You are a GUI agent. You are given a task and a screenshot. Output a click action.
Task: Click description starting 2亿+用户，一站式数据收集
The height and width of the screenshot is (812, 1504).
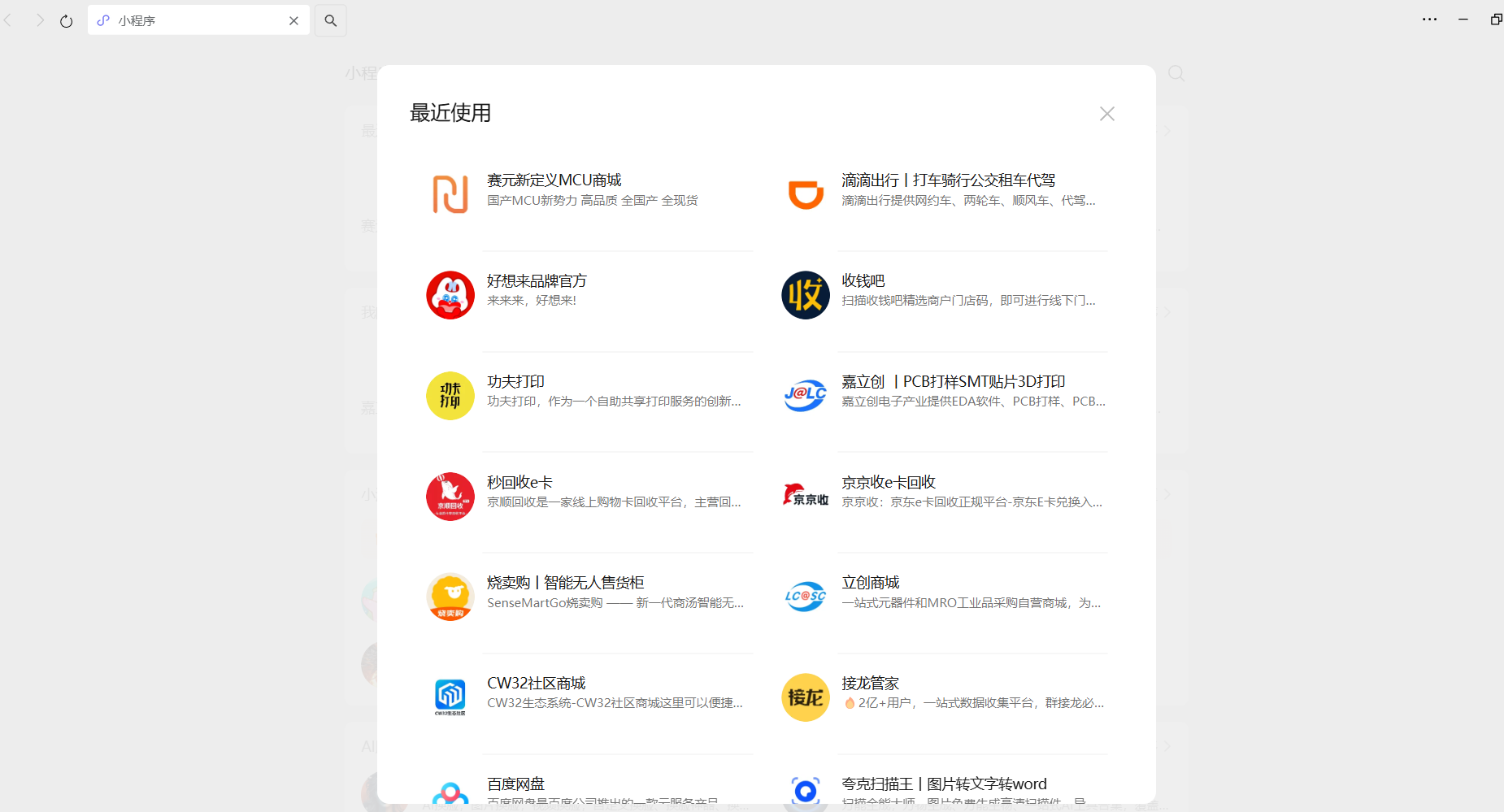pos(974,702)
